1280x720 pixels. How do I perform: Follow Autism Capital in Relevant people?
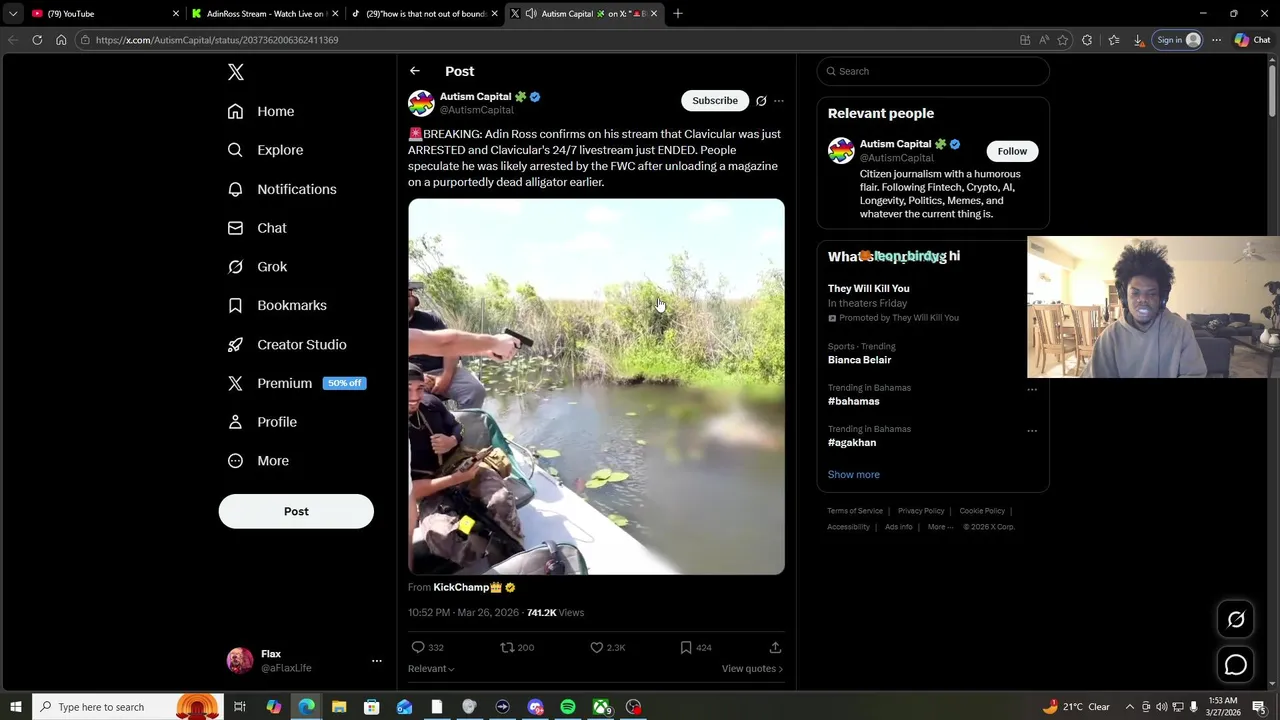1012,151
